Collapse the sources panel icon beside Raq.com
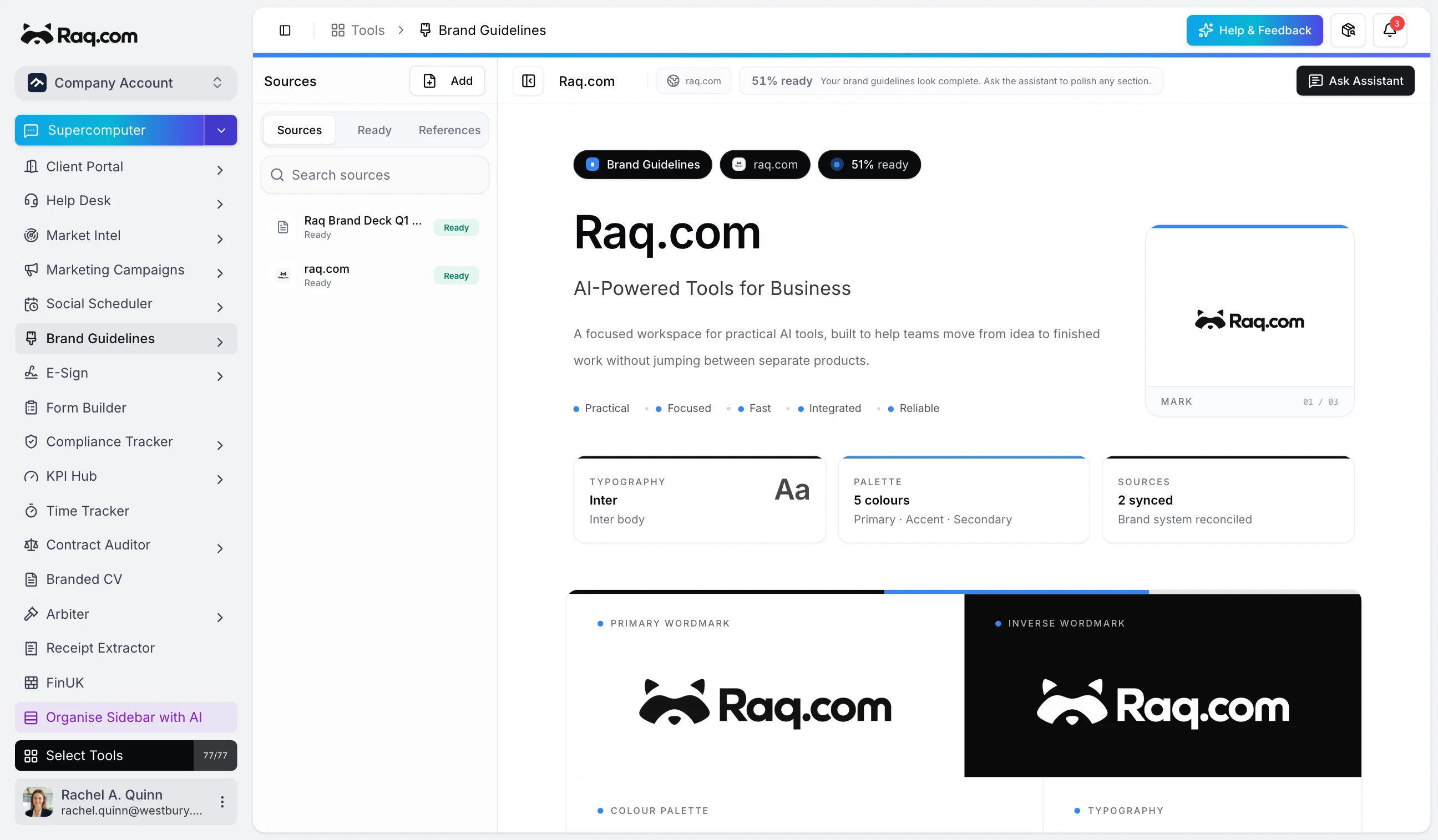 click(x=528, y=81)
